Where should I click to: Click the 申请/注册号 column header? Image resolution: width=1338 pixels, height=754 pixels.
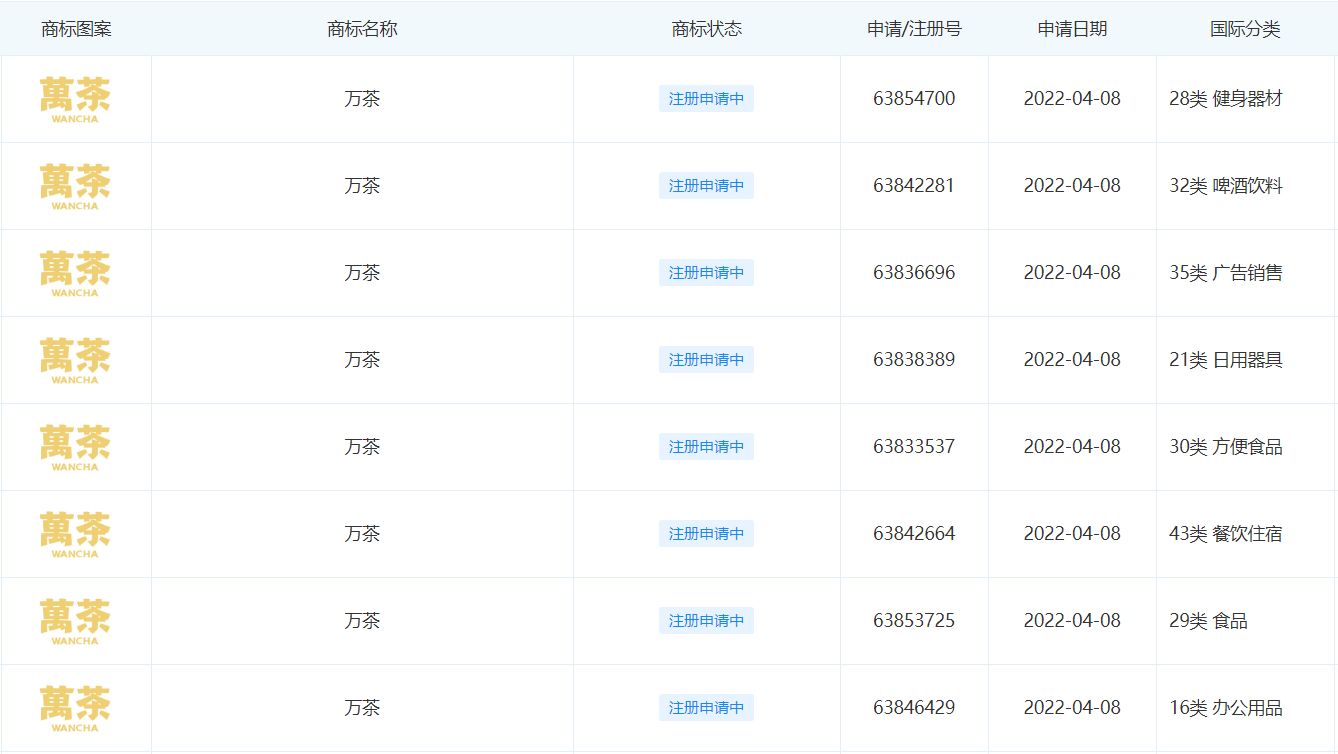(914, 29)
